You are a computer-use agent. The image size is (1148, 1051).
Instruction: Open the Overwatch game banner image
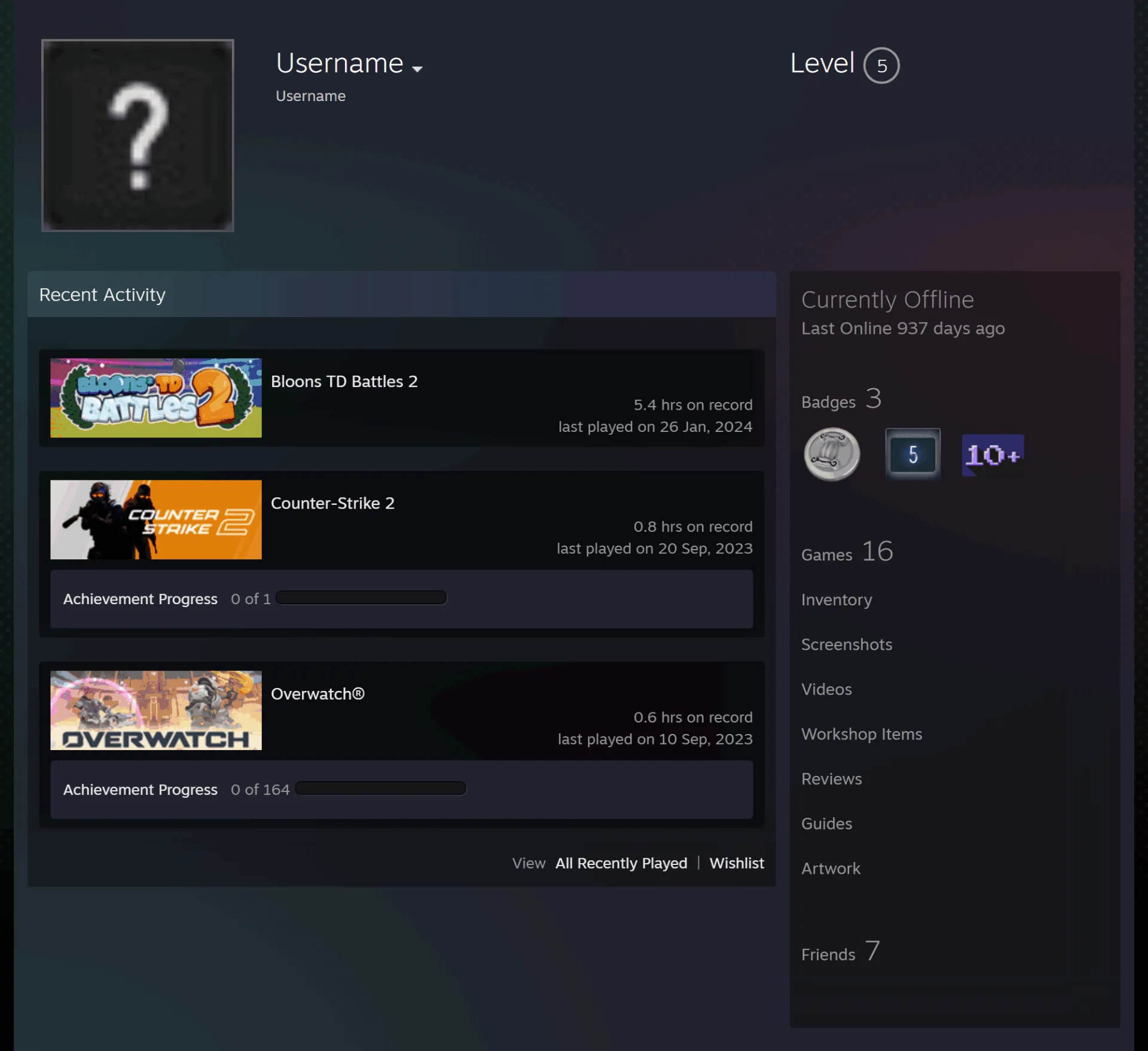[156, 710]
